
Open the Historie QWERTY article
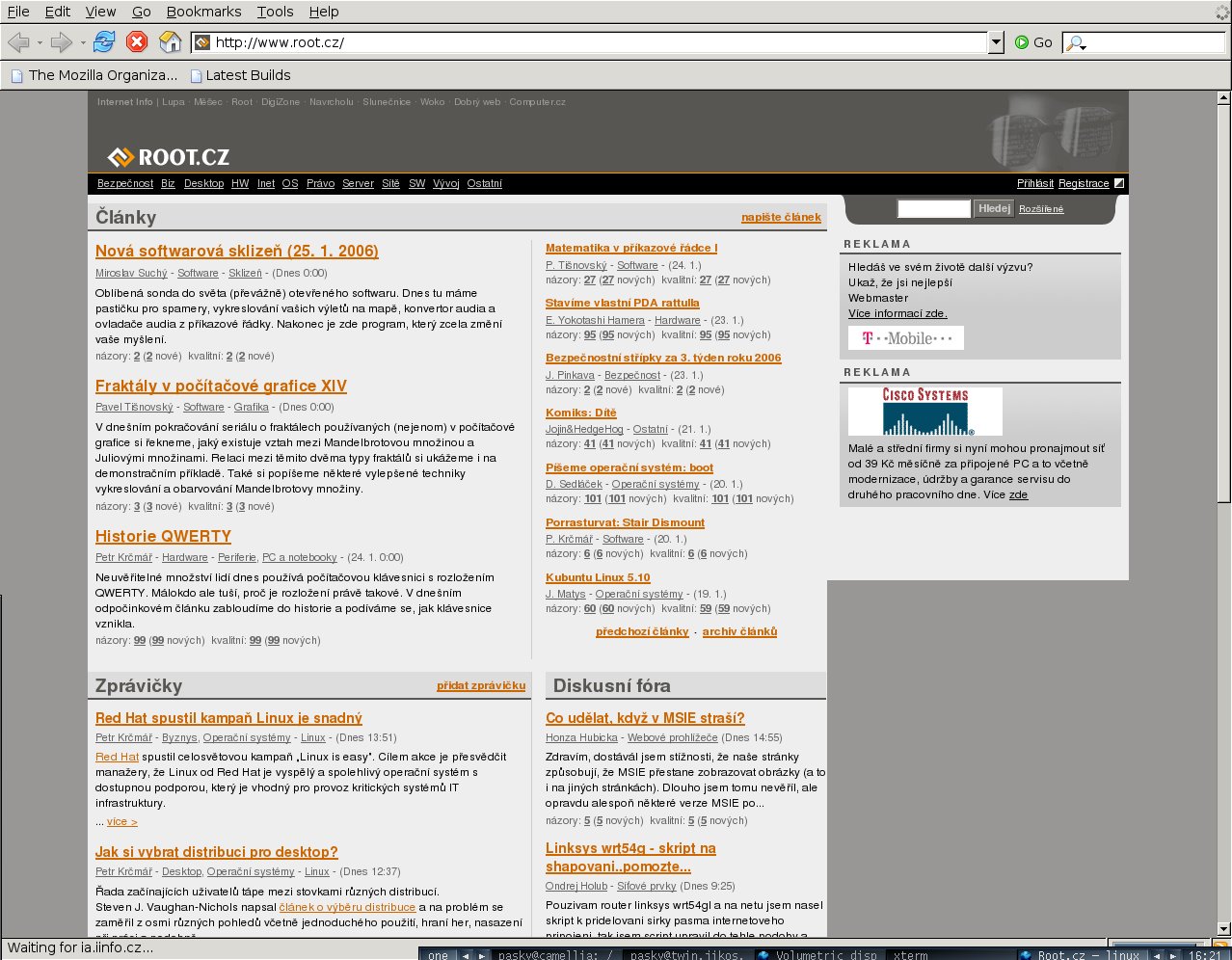point(163,536)
